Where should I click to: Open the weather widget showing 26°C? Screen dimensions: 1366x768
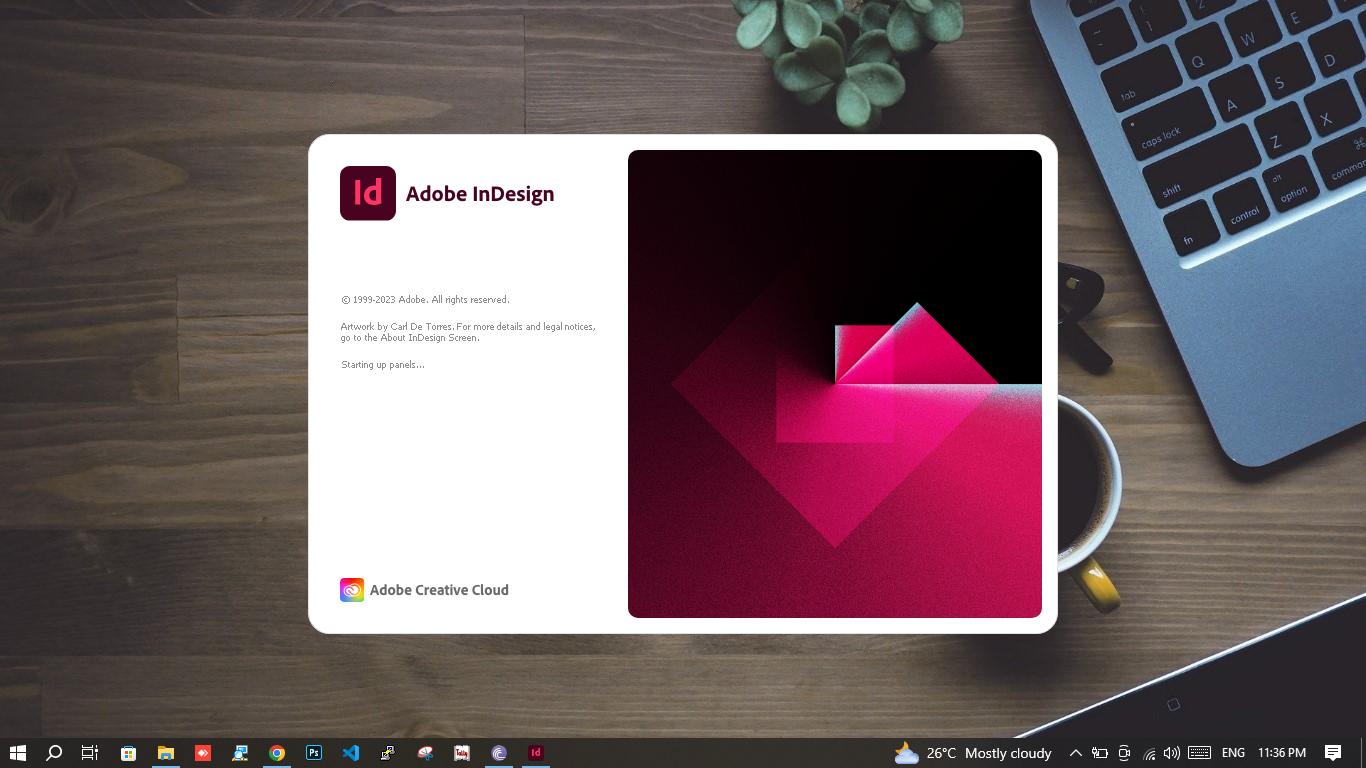(x=973, y=753)
